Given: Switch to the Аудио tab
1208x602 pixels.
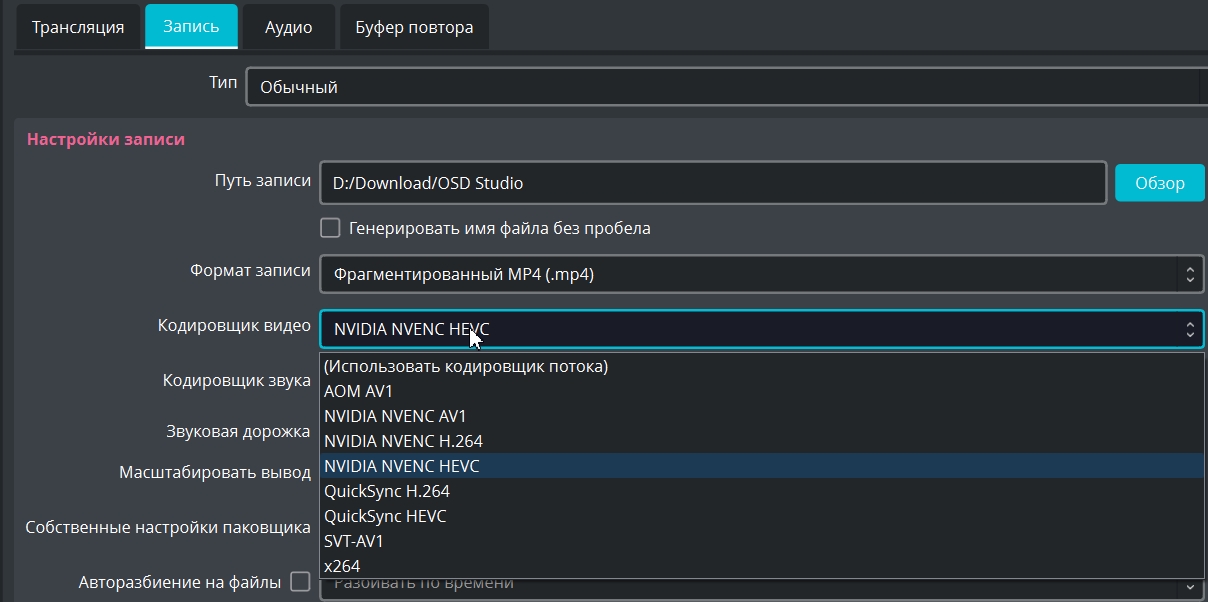Looking at the screenshot, I should [x=288, y=27].
